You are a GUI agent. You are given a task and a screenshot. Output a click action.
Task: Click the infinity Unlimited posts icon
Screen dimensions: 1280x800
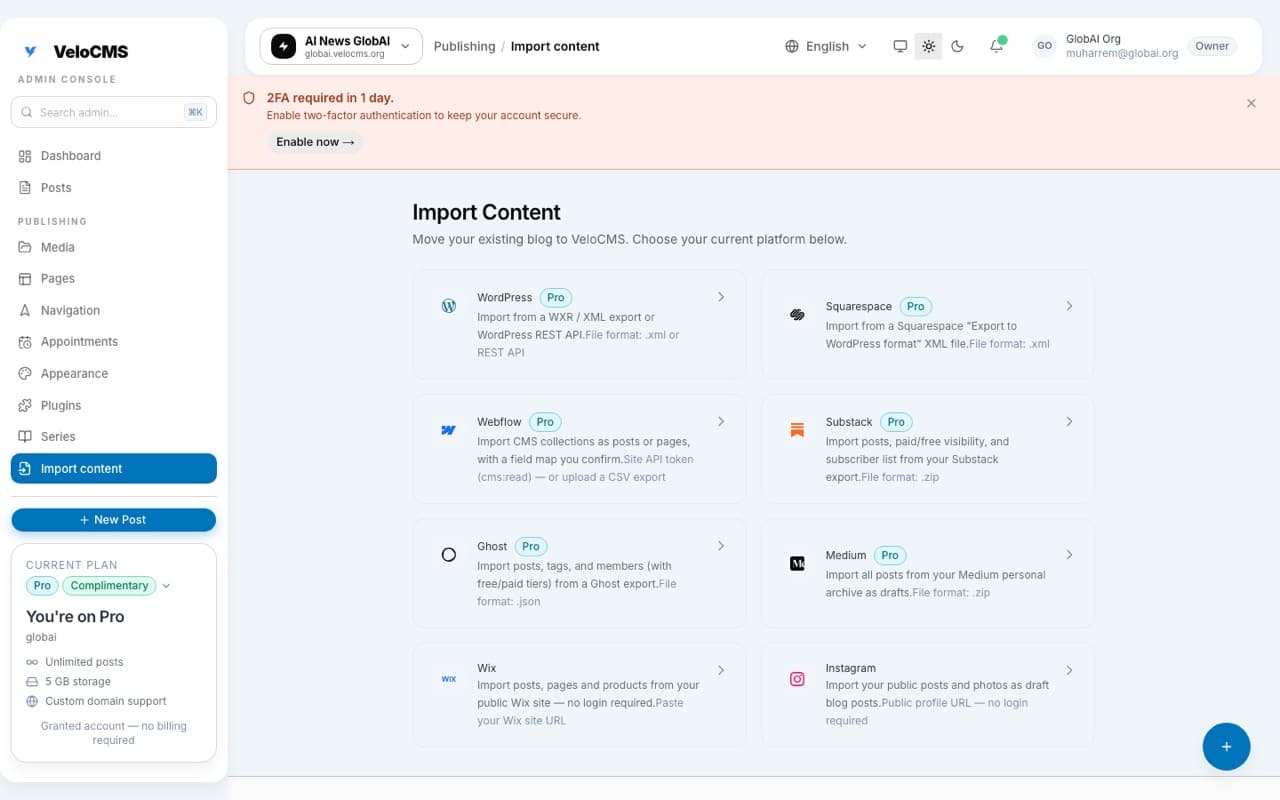tap(32, 662)
